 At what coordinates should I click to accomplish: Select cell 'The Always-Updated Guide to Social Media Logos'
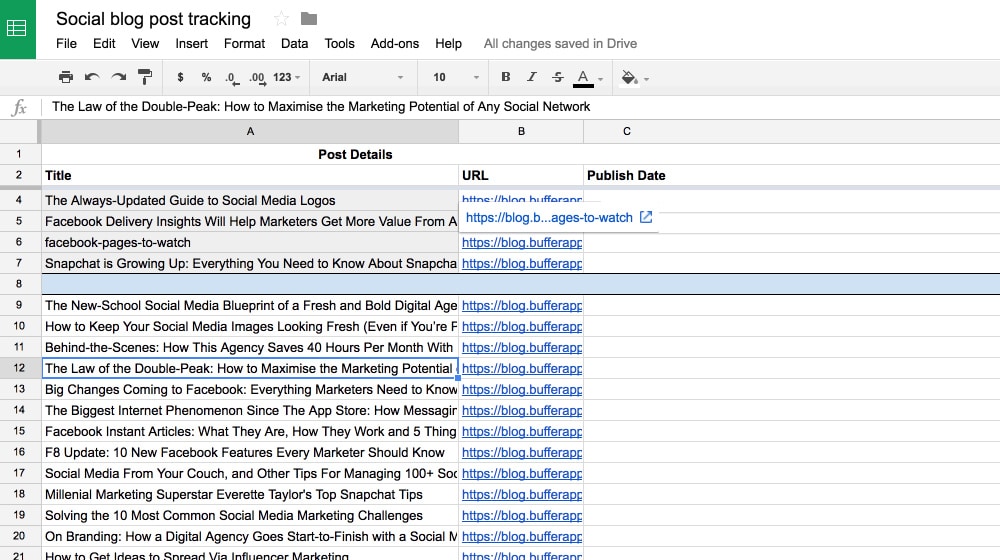tap(250, 200)
